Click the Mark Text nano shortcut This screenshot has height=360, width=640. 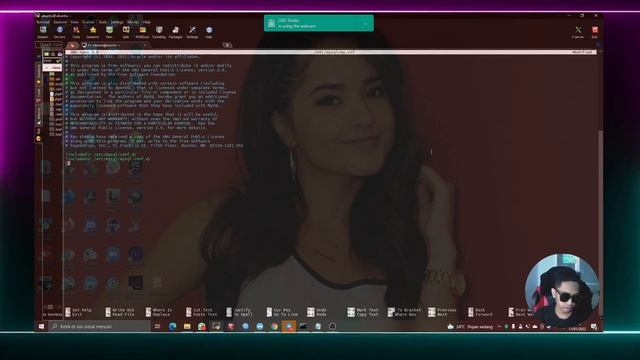363,310
